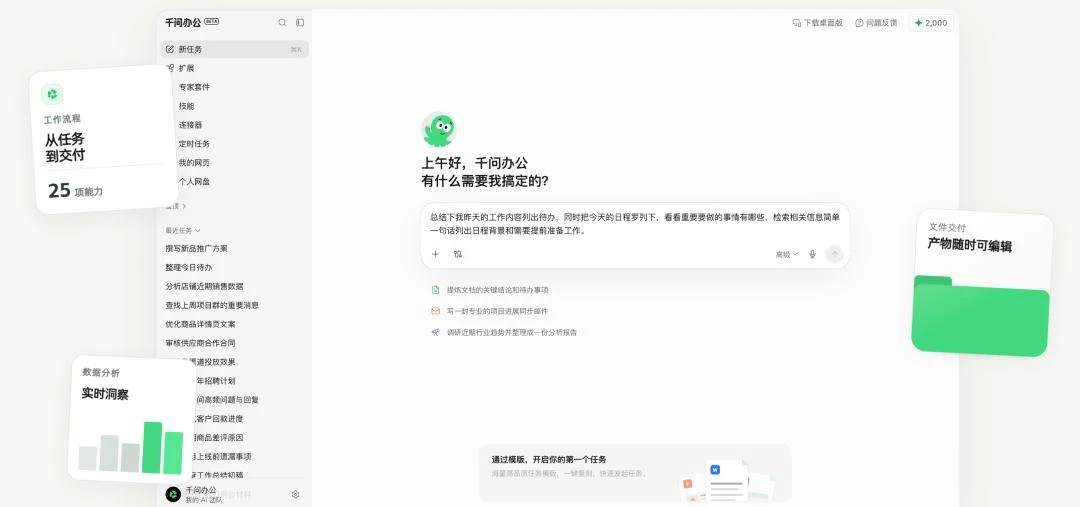Viewport: 1080px width, 507px height.
Task: Click the plus icon to add attachment
Action: 435,254
